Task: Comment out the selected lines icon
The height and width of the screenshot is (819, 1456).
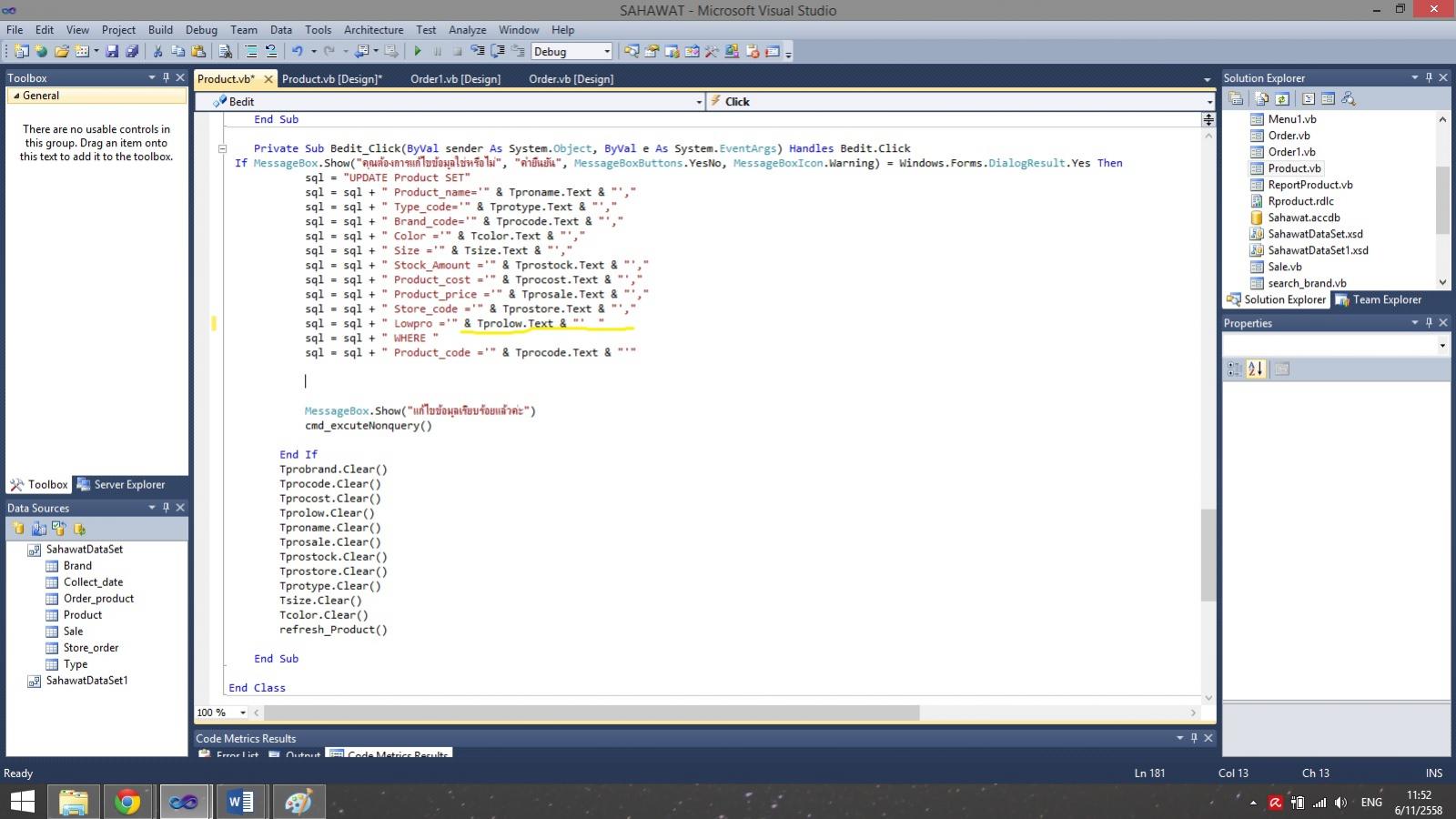Action: [251, 51]
